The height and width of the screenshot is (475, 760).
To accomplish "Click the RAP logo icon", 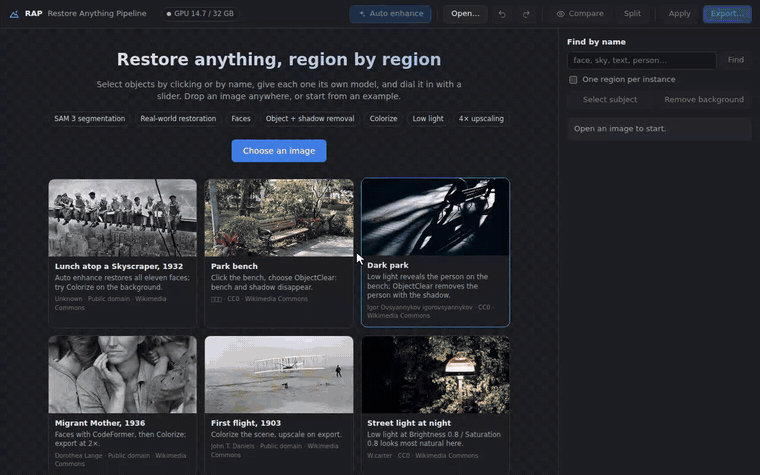I will (14, 14).
